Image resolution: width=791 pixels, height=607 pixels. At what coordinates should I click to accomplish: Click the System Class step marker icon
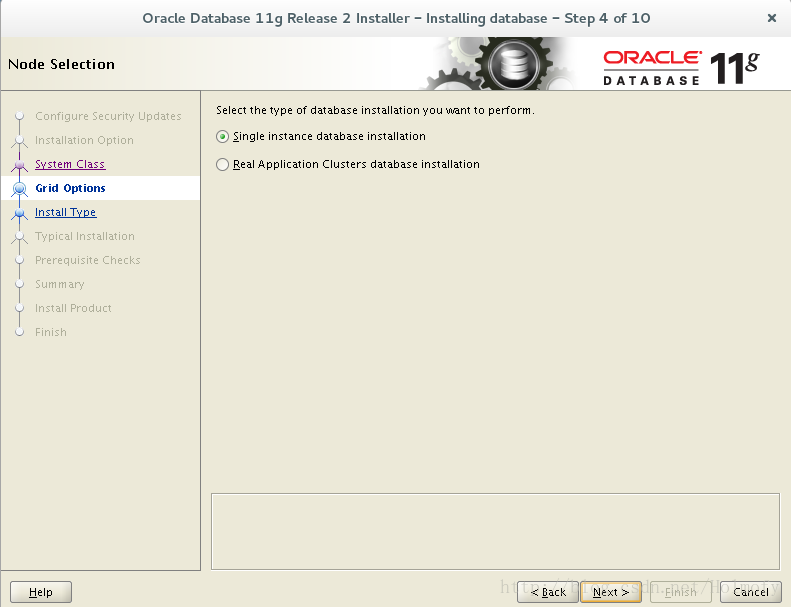click(20, 164)
